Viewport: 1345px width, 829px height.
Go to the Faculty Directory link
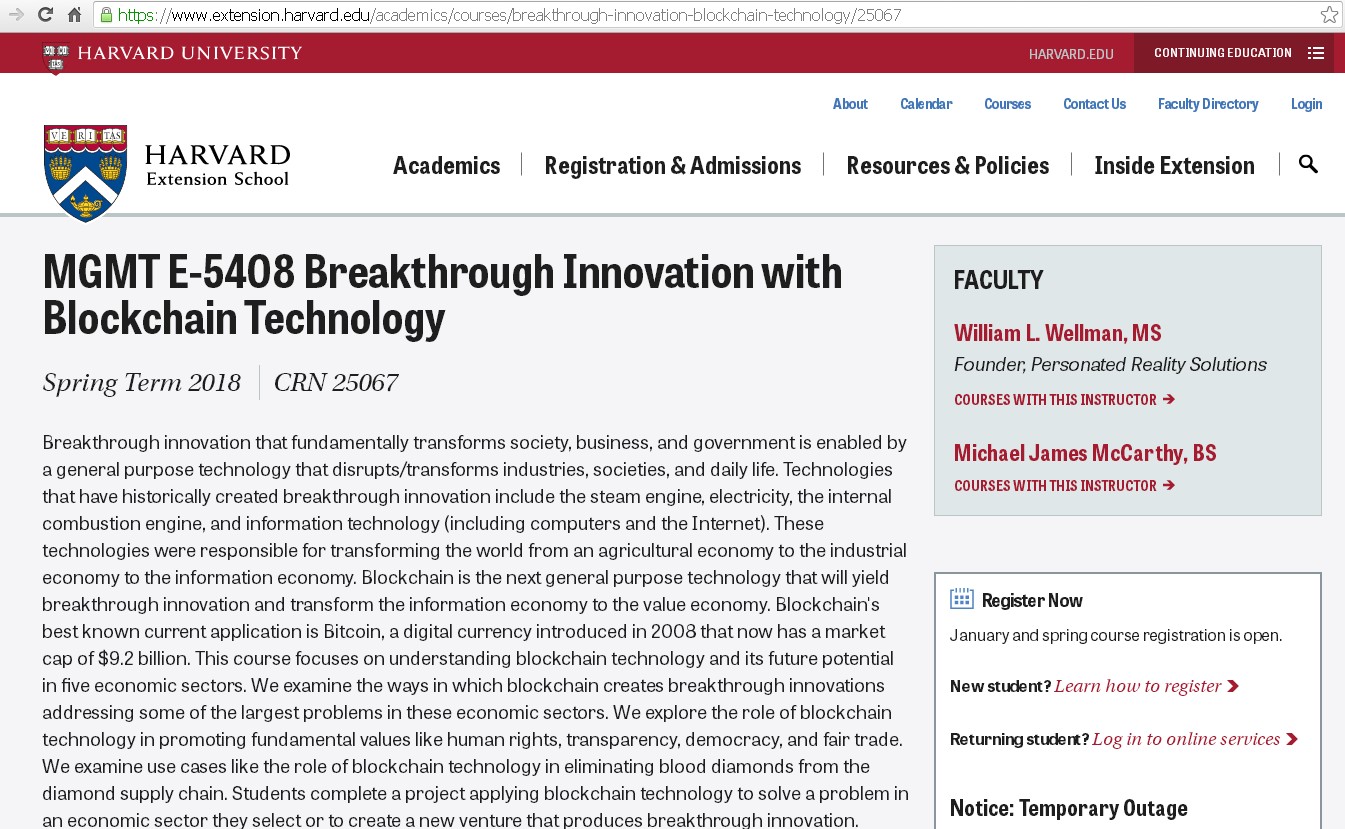point(1207,104)
